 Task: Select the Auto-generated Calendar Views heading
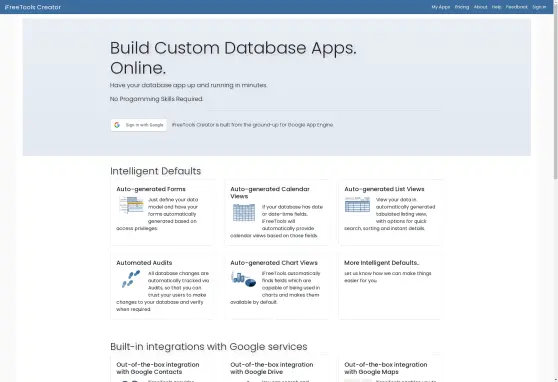[270, 193]
